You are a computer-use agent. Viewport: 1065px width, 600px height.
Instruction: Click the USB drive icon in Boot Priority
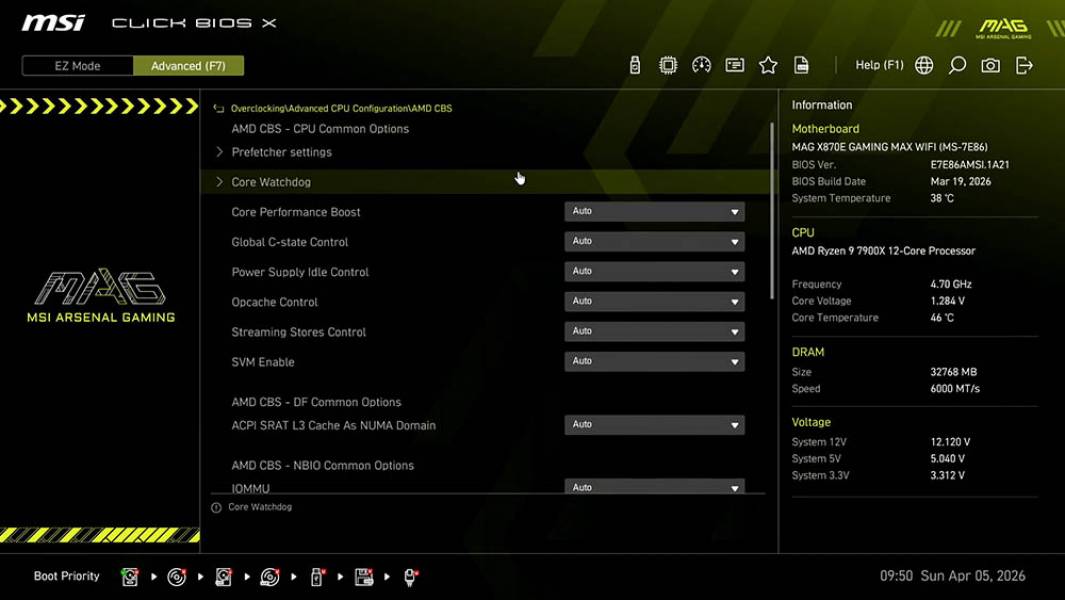316,576
